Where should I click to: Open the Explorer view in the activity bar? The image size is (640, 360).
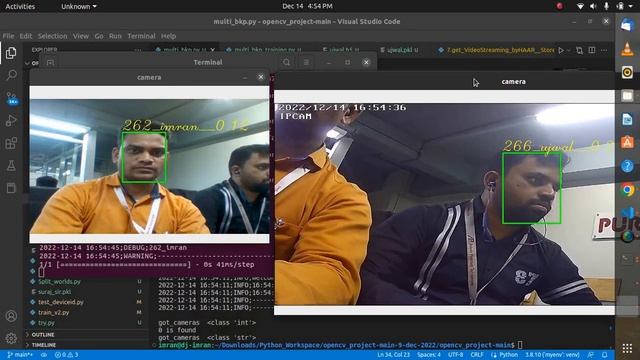(x=11, y=53)
